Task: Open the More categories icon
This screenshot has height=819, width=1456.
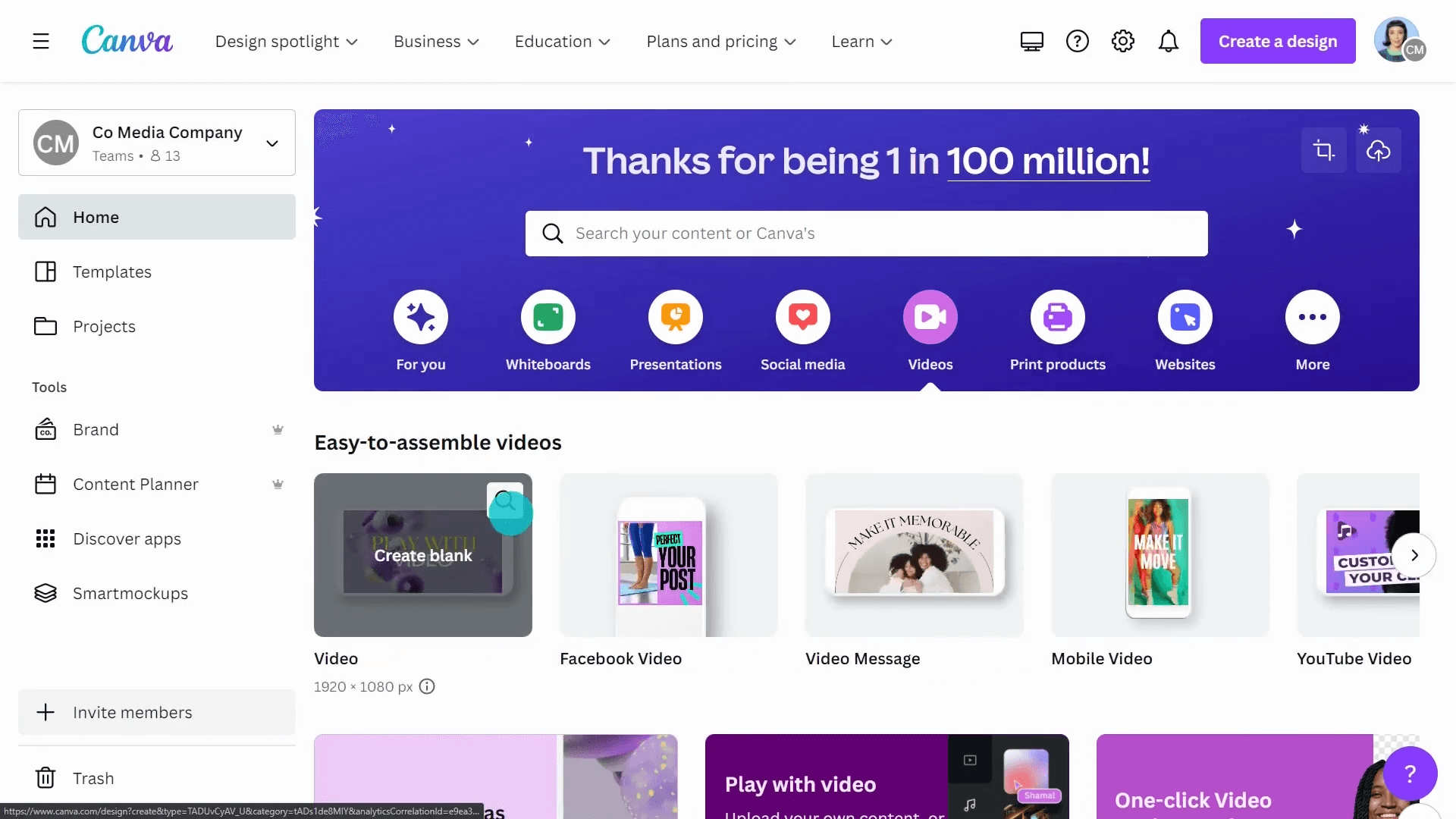Action: tap(1313, 317)
